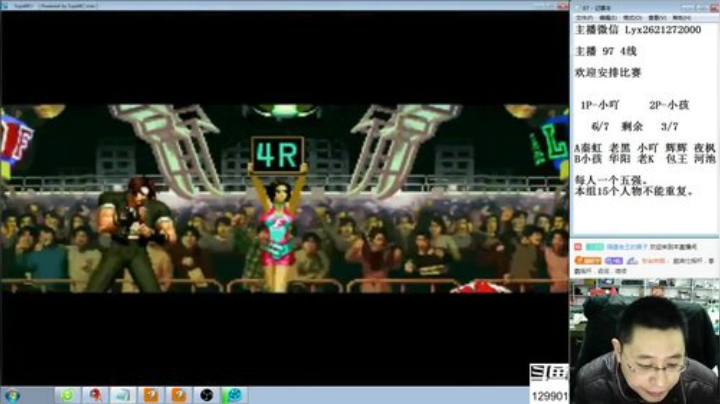Click the name 包王 in Notepad
This screenshot has height=404, width=720.
click(675, 159)
